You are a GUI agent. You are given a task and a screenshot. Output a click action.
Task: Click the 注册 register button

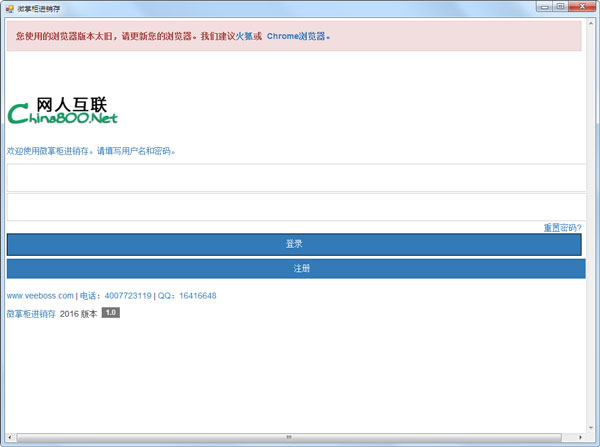click(x=296, y=269)
